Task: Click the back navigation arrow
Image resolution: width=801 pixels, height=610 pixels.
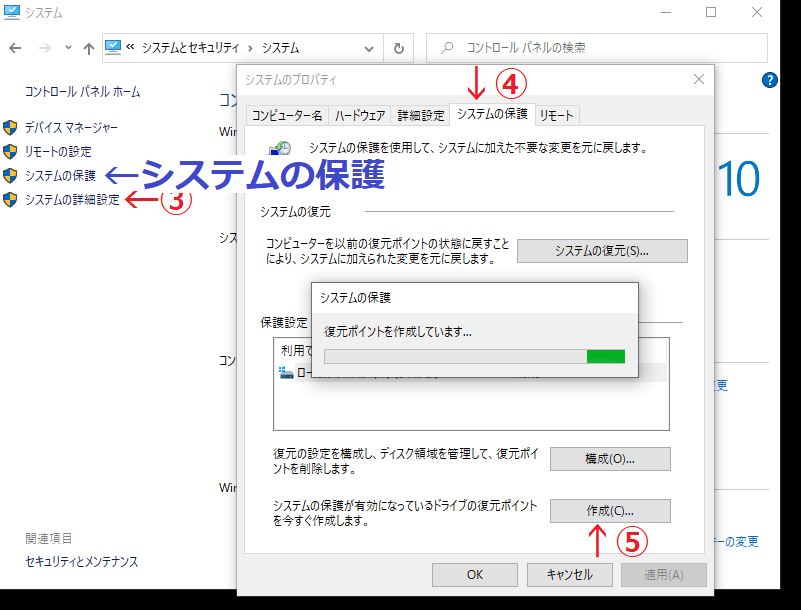Action: click(x=16, y=48)
